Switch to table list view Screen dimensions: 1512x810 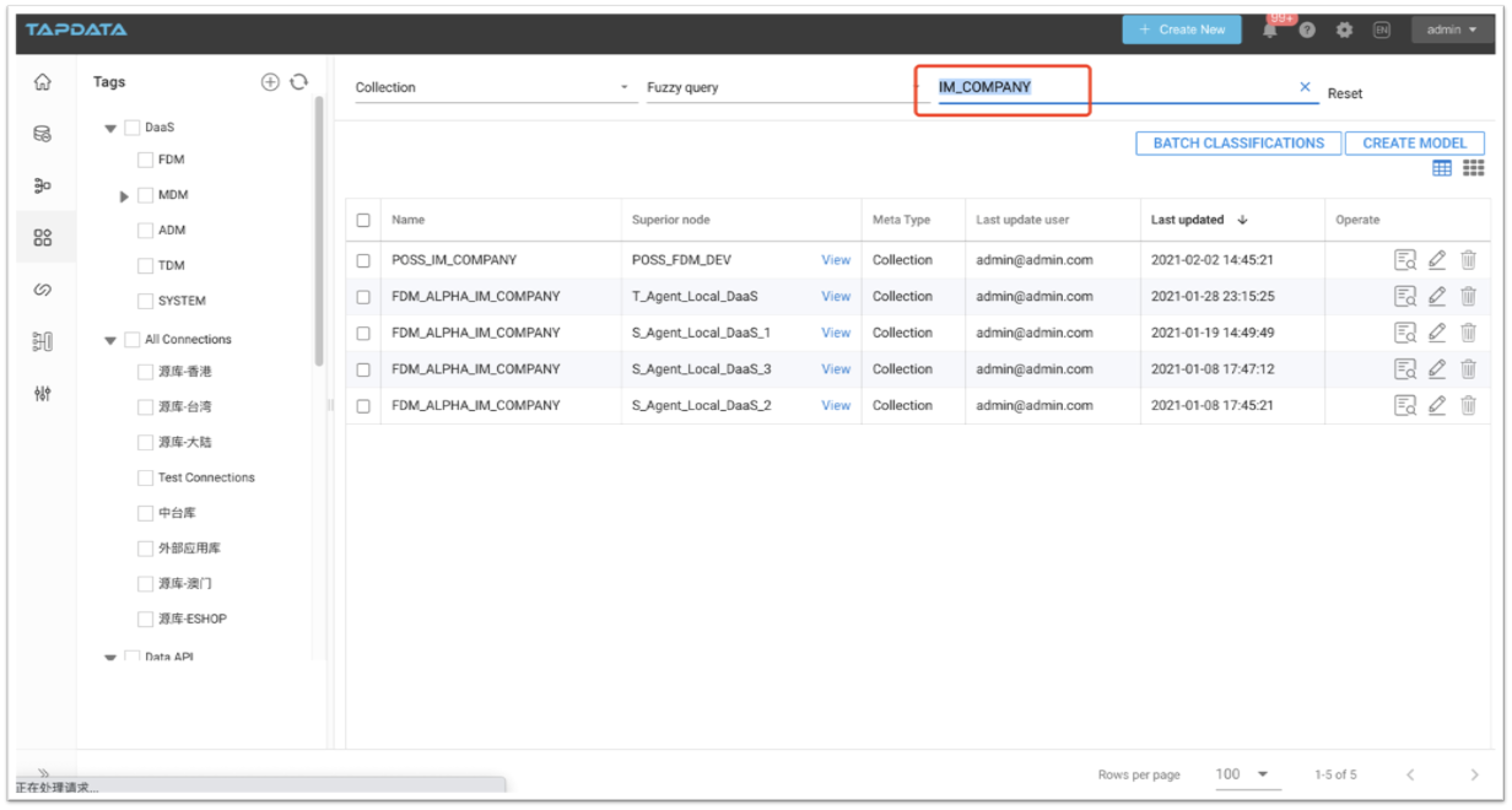(1442, 168)
